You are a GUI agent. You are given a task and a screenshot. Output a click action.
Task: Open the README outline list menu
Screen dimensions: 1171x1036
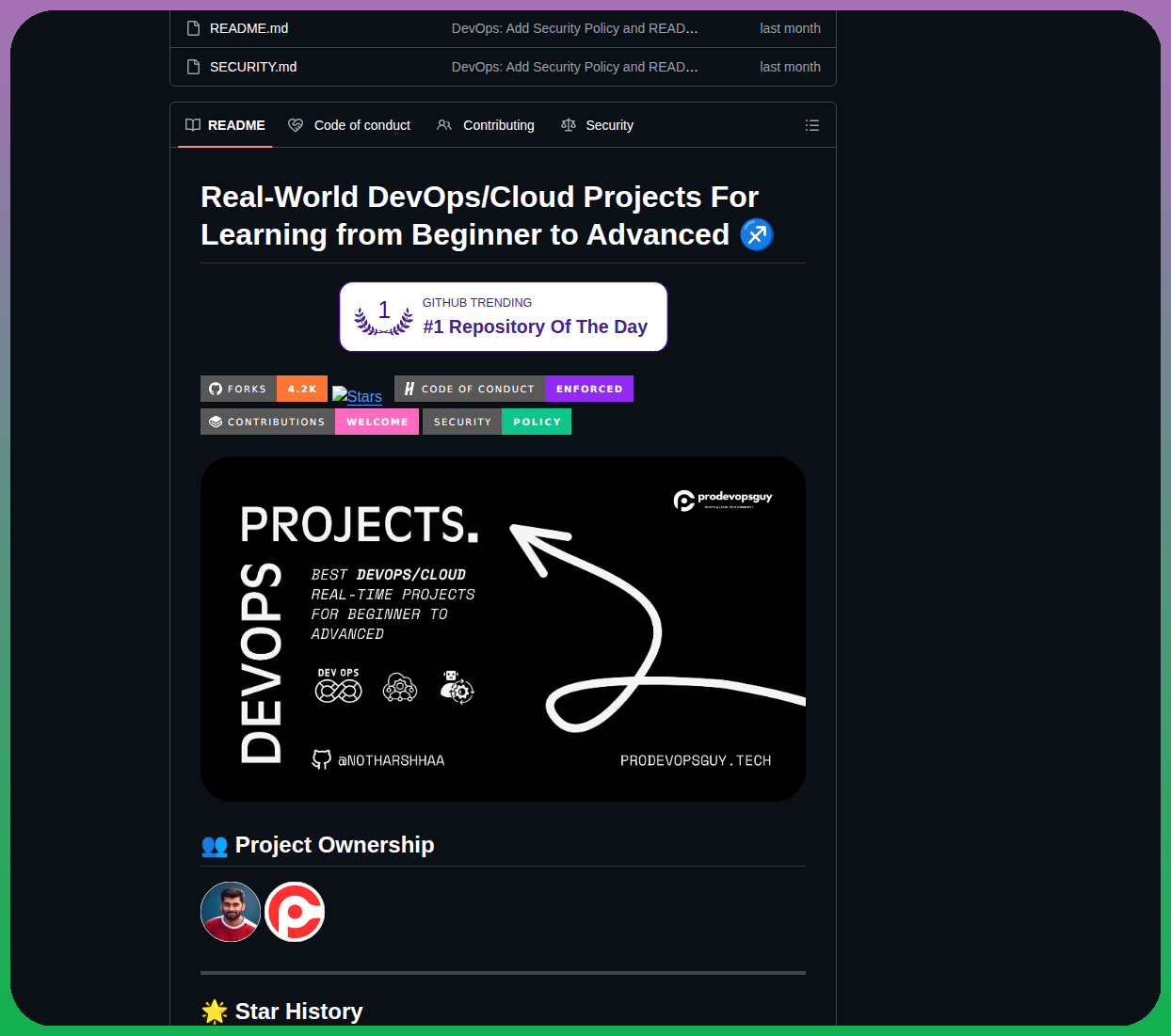click(x=812, y=125)
